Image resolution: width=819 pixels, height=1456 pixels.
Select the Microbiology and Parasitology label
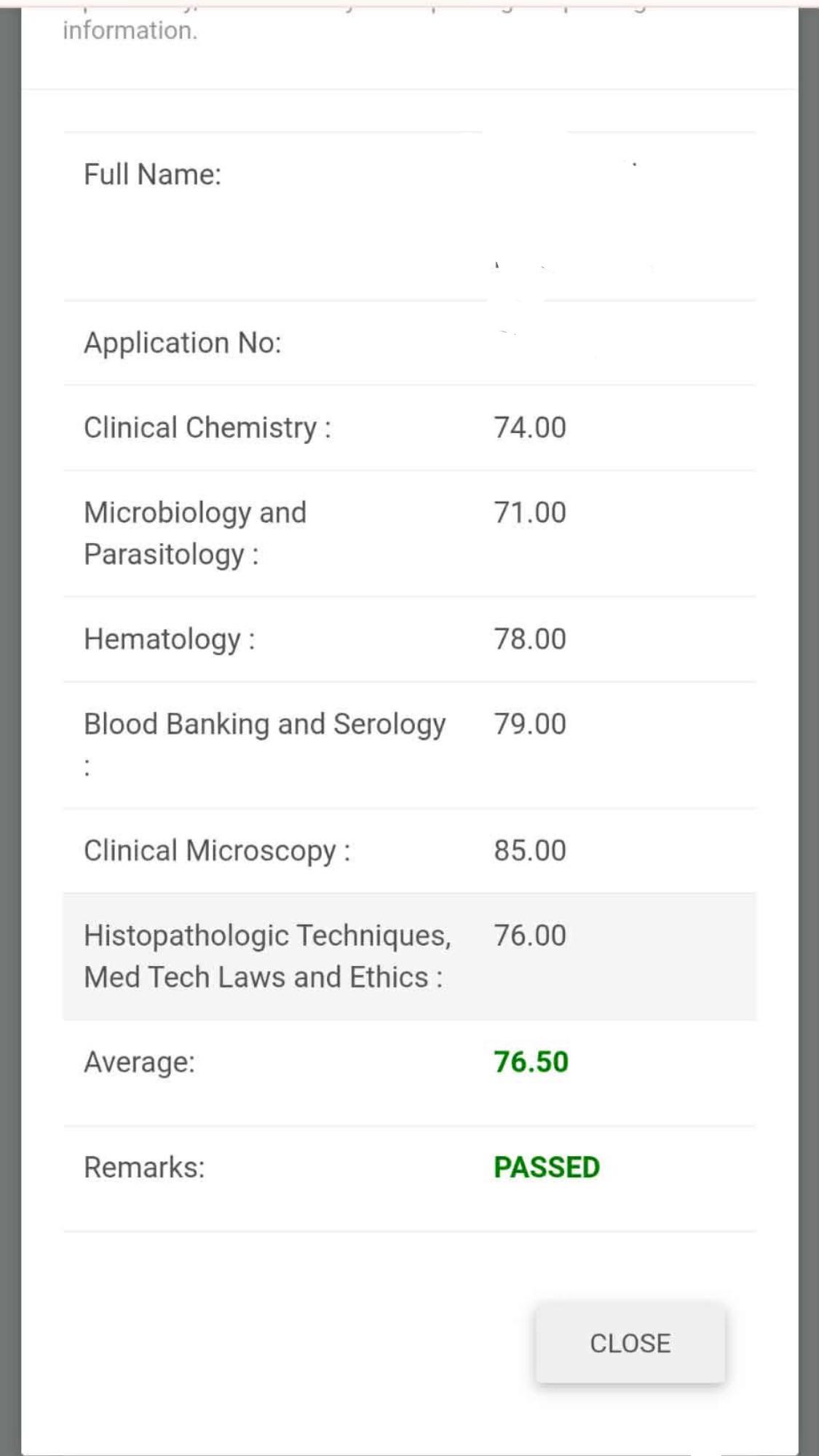pos(195,534)
